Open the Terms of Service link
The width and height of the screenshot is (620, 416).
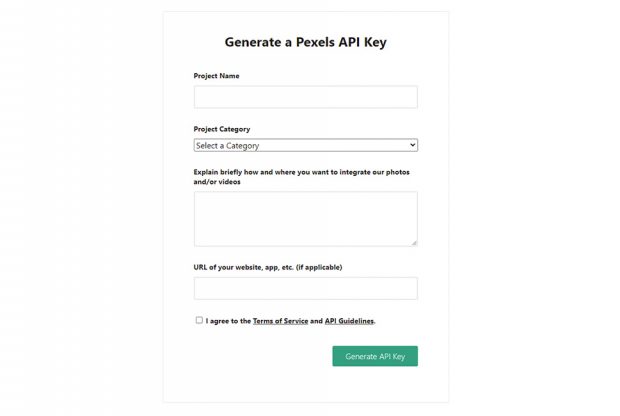(280, 321)
